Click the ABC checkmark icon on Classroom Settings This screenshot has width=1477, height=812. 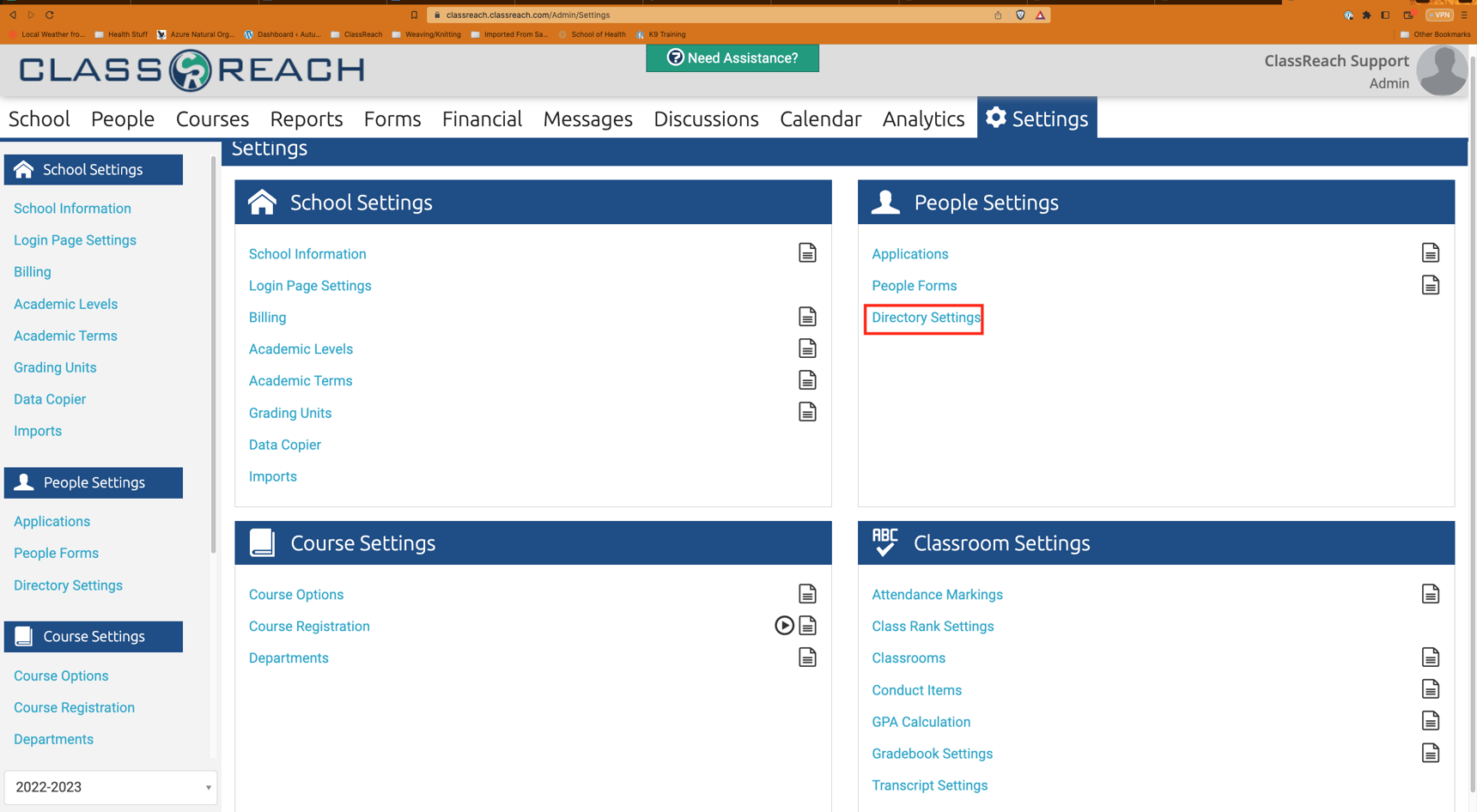click(x=884, y=542)
